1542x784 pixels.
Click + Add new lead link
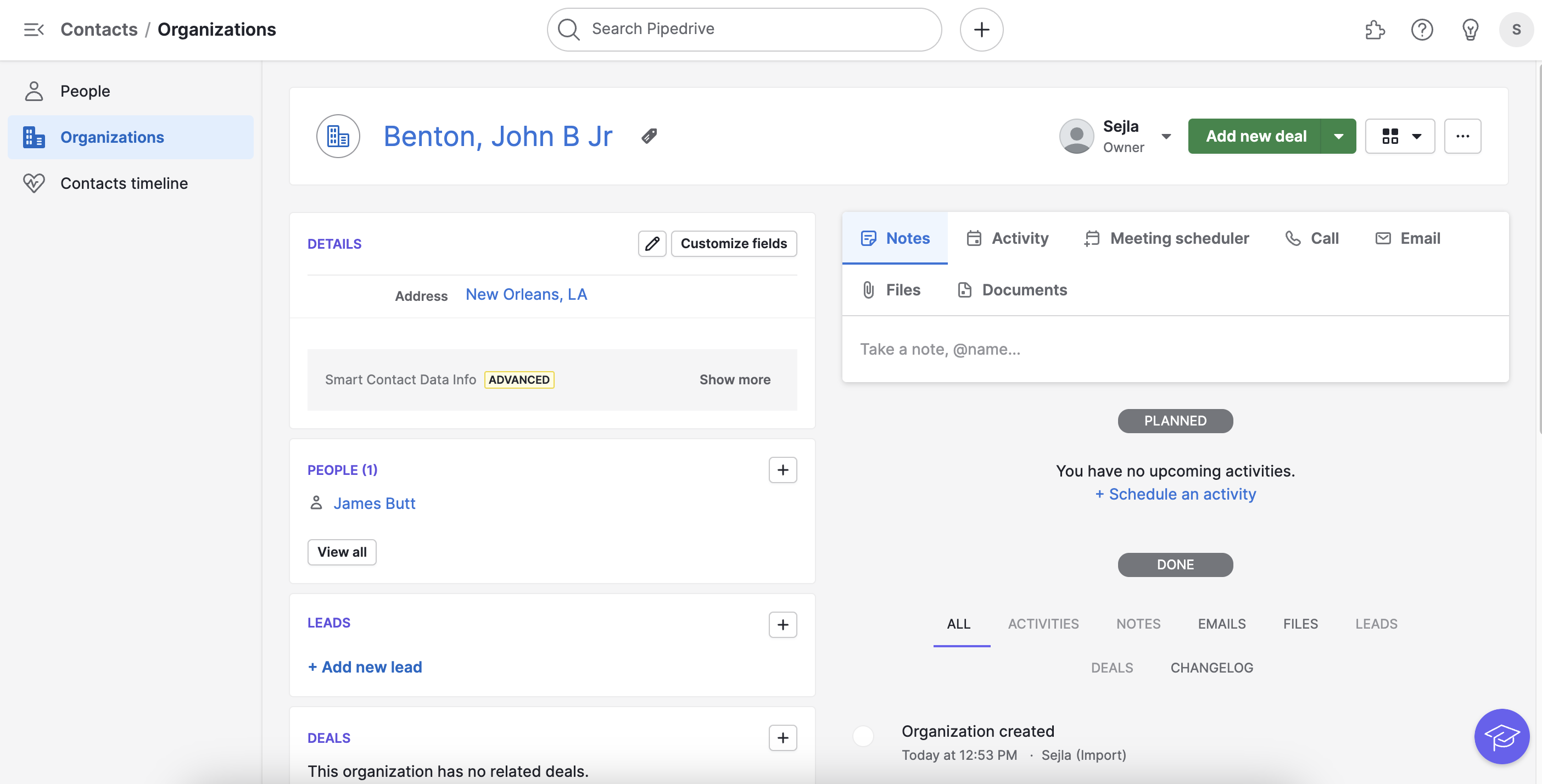click(365, 667)
